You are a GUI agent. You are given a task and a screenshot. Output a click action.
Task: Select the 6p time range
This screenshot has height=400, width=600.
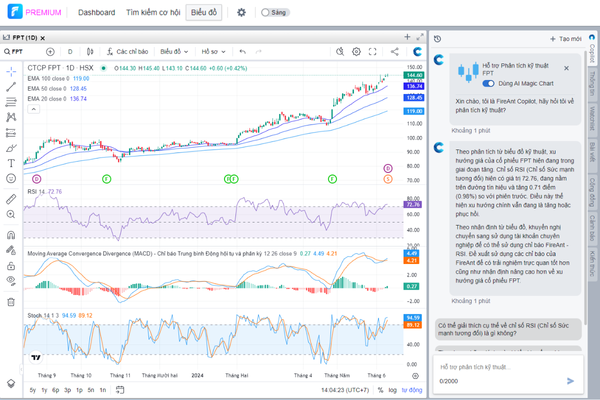[56, 390]
